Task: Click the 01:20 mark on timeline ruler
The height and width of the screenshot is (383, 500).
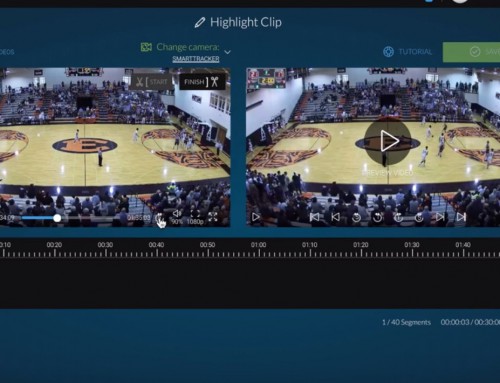Action: 361,245
